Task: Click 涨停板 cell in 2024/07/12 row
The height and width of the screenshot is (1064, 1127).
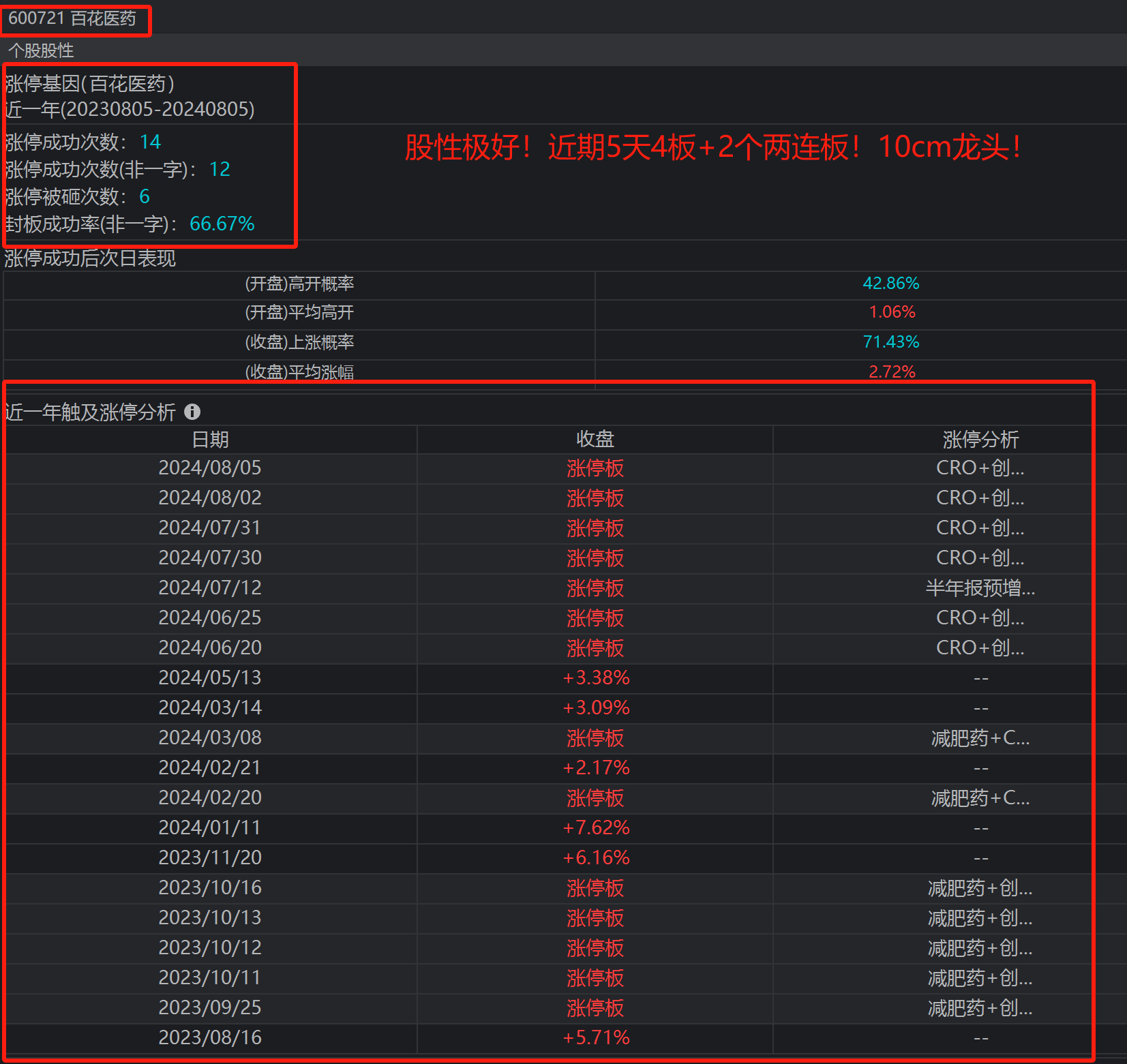Action: pos(595,588)
